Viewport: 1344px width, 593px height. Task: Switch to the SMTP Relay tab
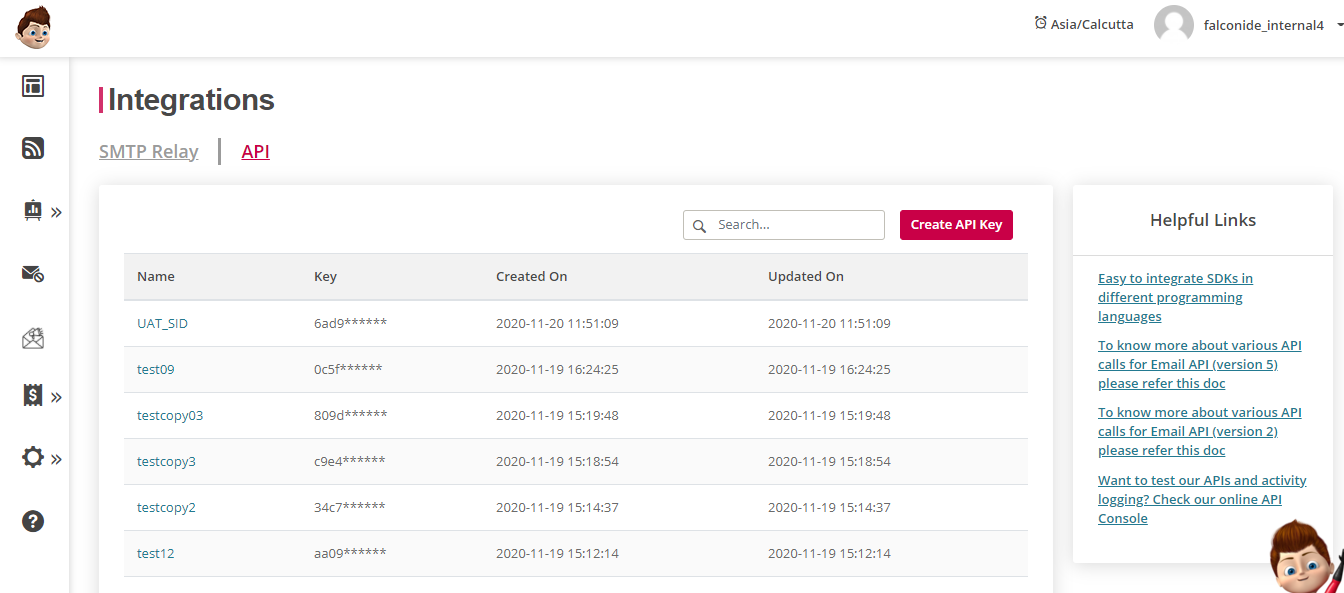click(149, 152)
